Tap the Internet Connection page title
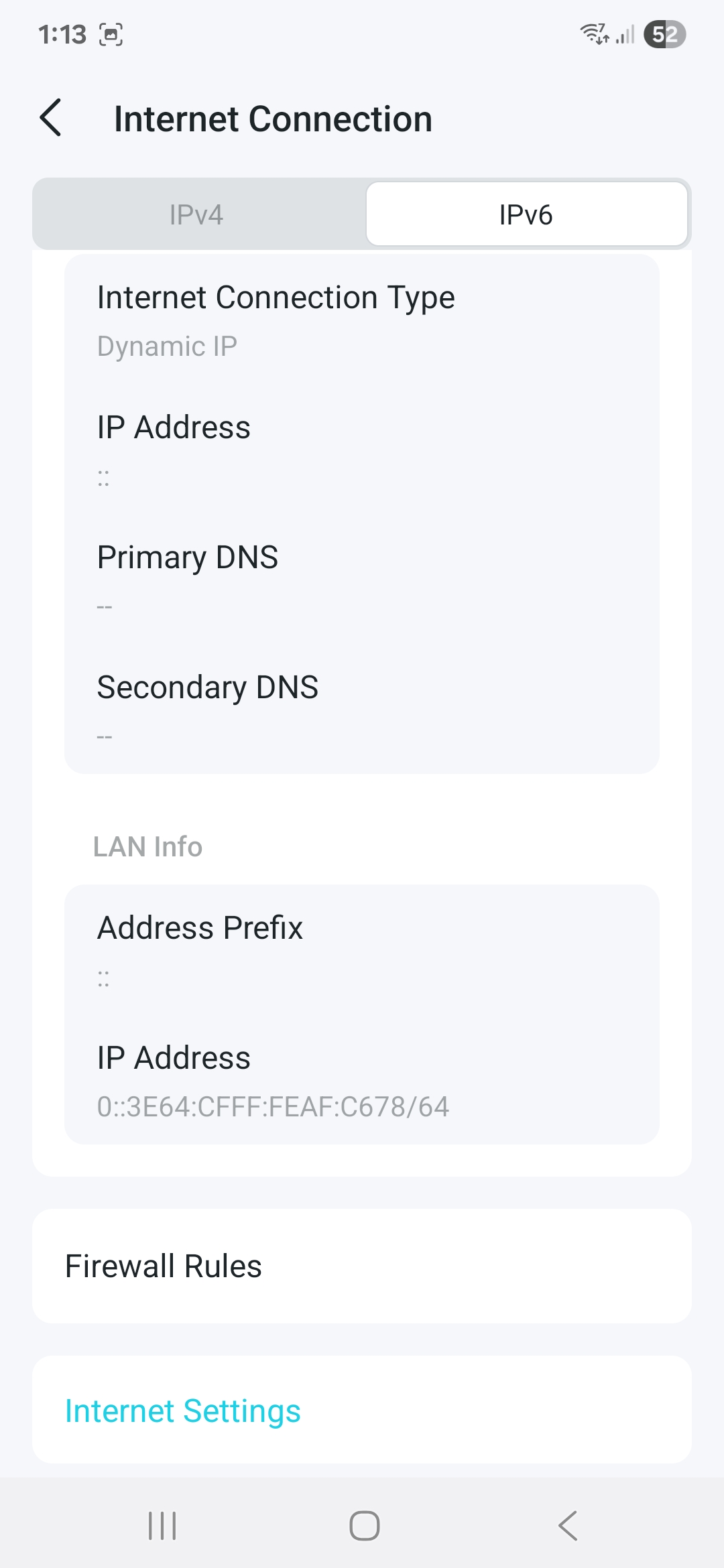 point(273,119)
